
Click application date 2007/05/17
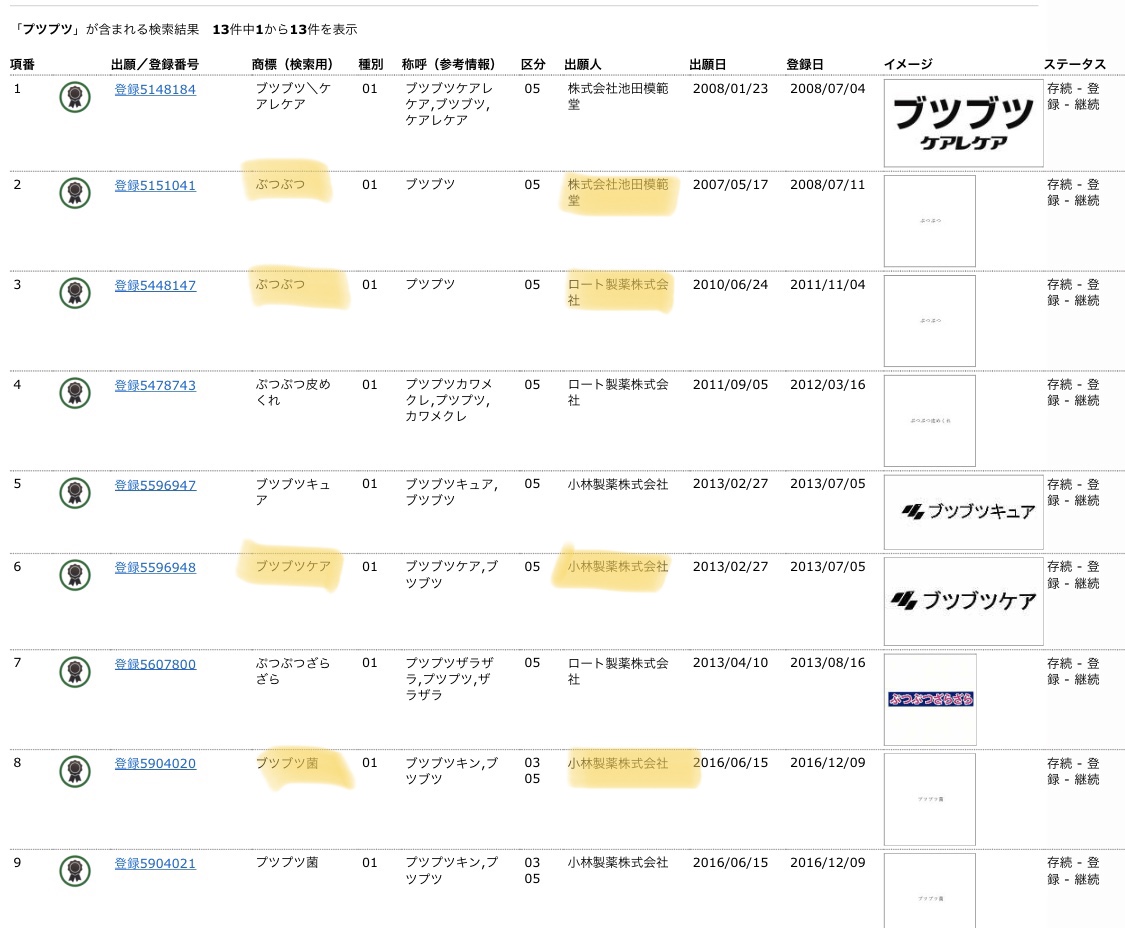(x=730, y=184)
